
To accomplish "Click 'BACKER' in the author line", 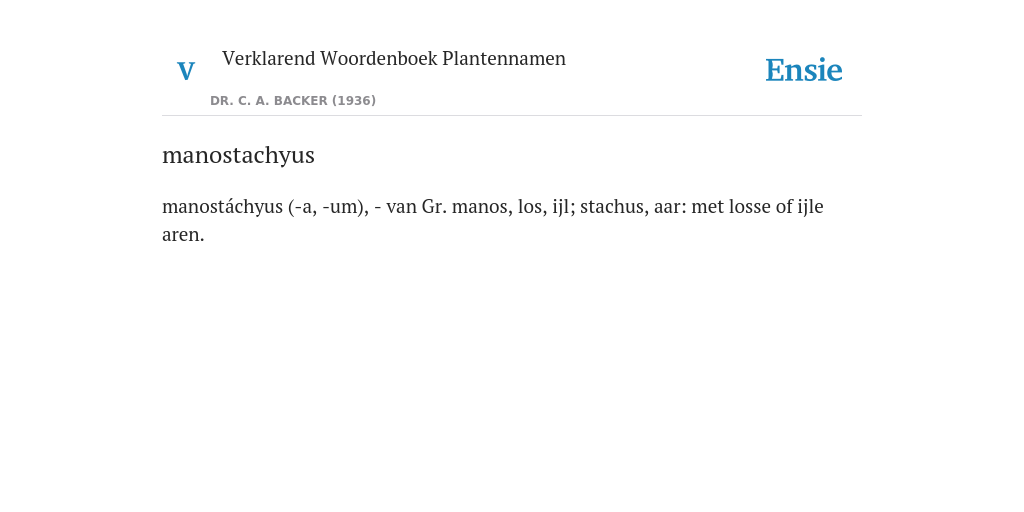I will (302, 101).
